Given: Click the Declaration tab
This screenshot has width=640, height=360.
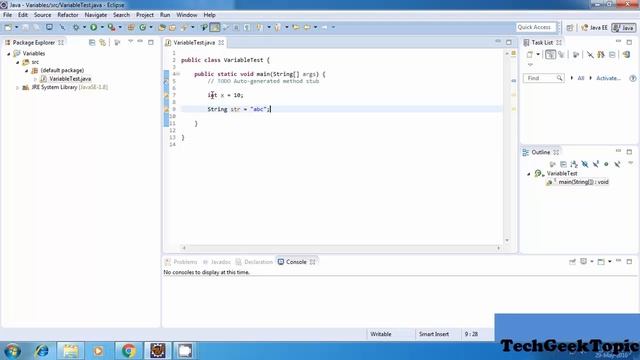Looking at the screenshot, I should [254, 262].
